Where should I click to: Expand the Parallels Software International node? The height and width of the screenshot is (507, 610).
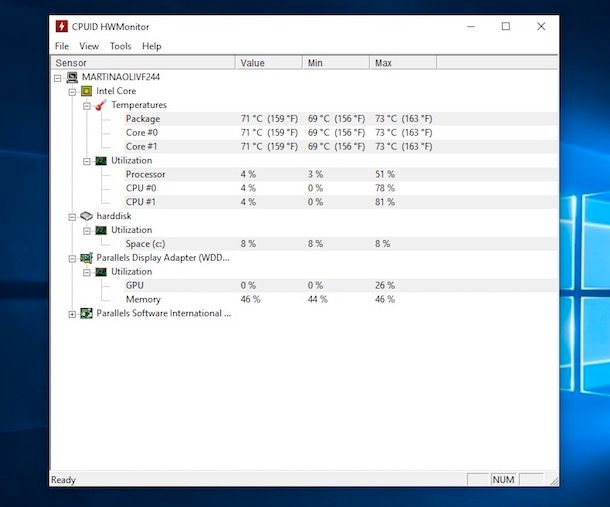pyautogui.click(x=72, y=314)
